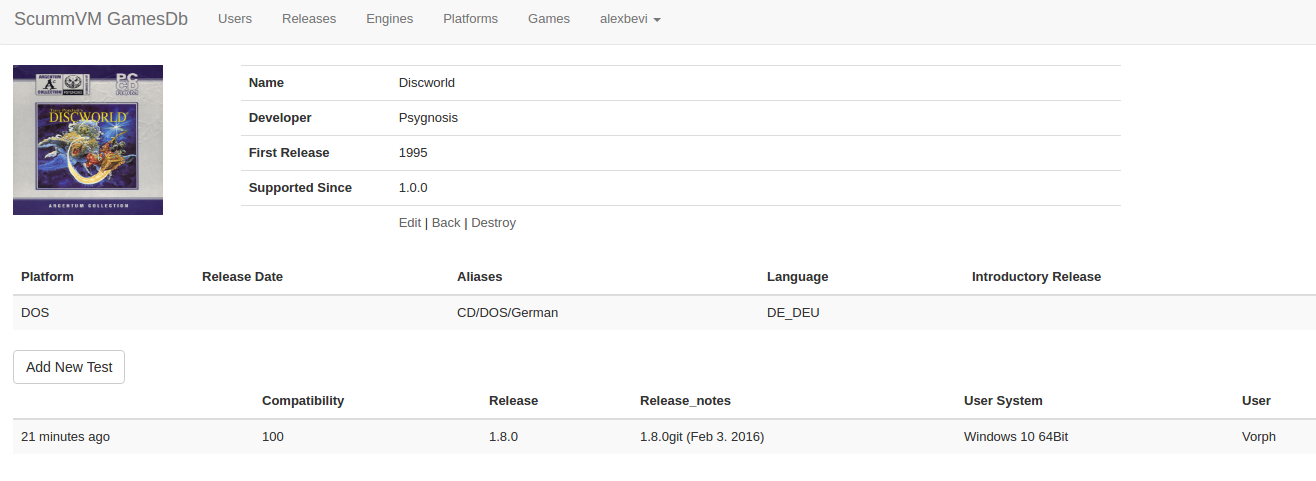
Task: Click the Release_notes column header
Action: tap(685, 401)
